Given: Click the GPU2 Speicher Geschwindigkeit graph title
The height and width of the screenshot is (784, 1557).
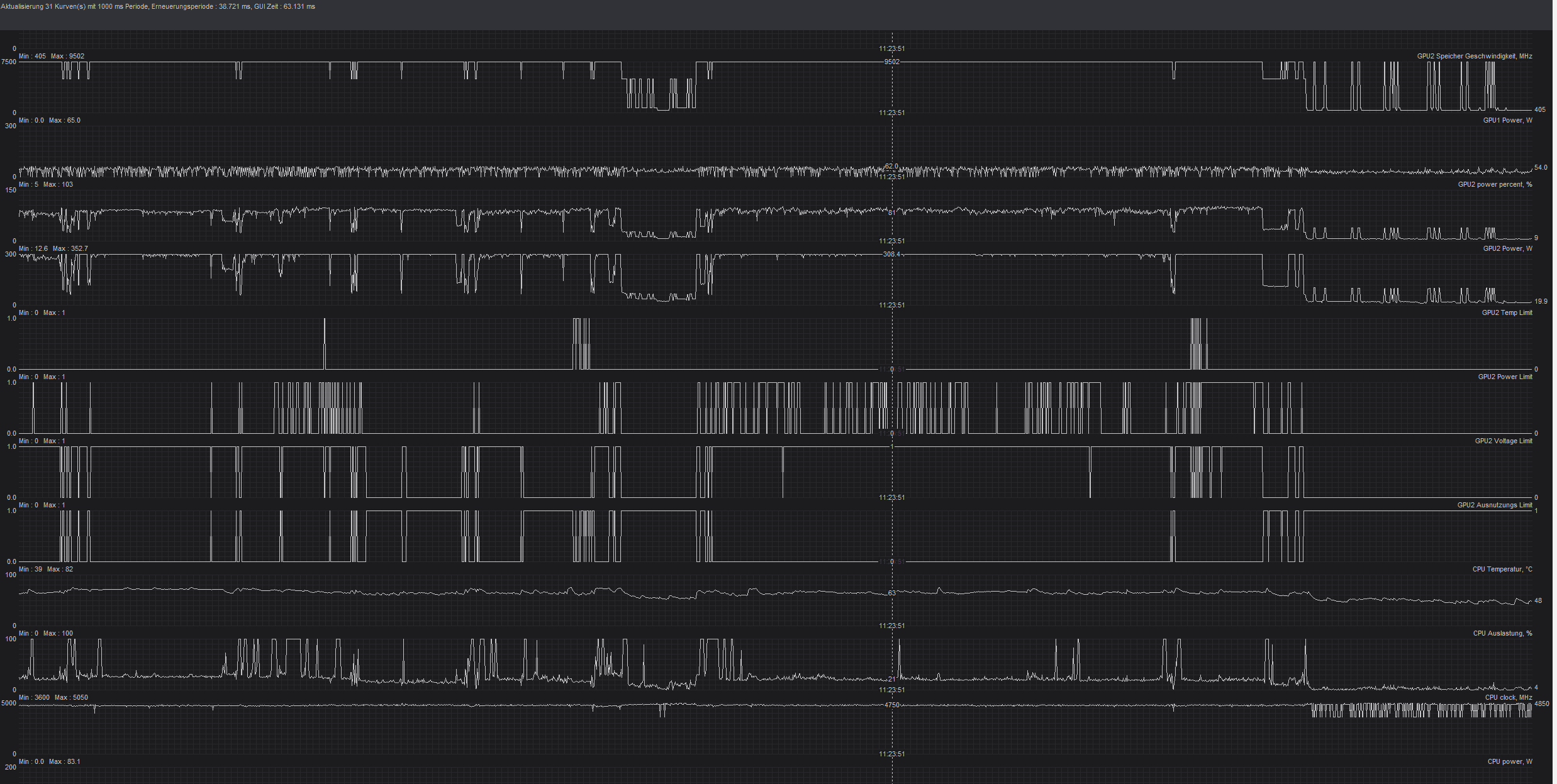Looking at the screenshot, I should tap(1474, 56).
